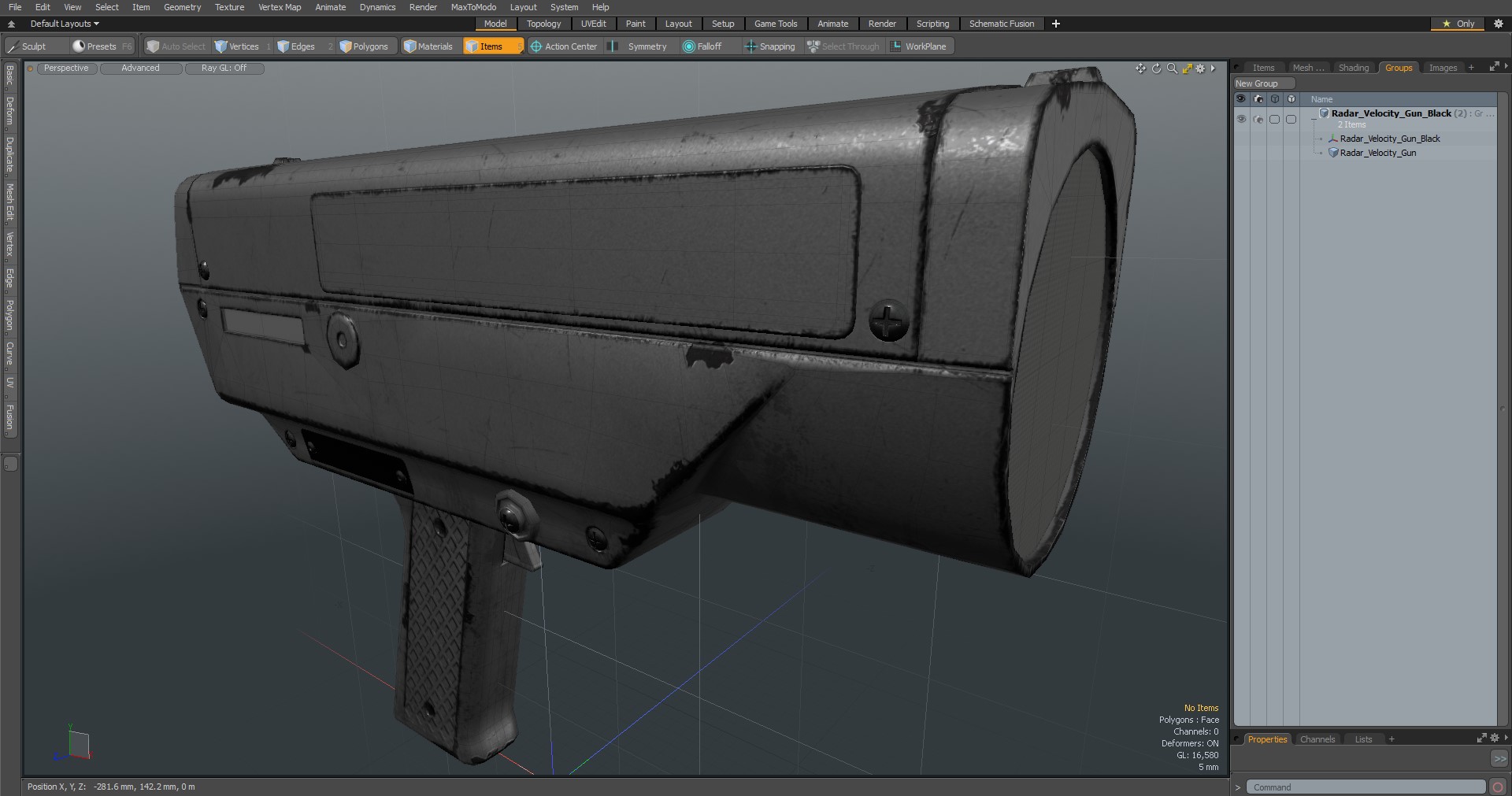Open the Mesh panel tab

tap(1308, 68)
